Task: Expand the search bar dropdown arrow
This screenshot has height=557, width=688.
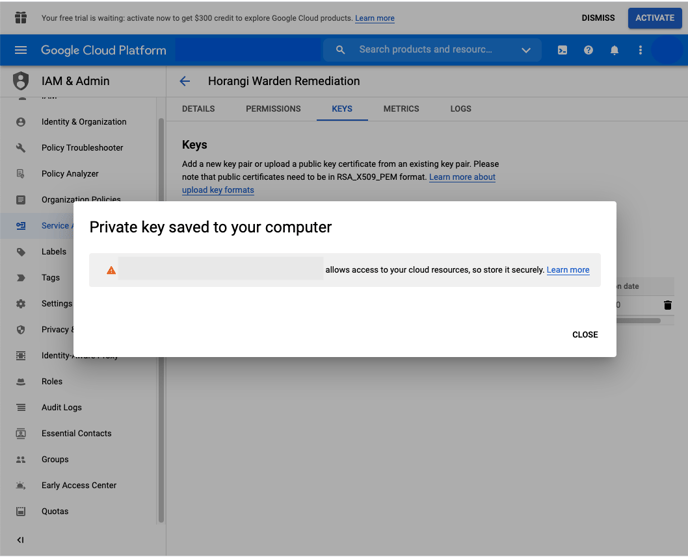Action: click(526, 50)
